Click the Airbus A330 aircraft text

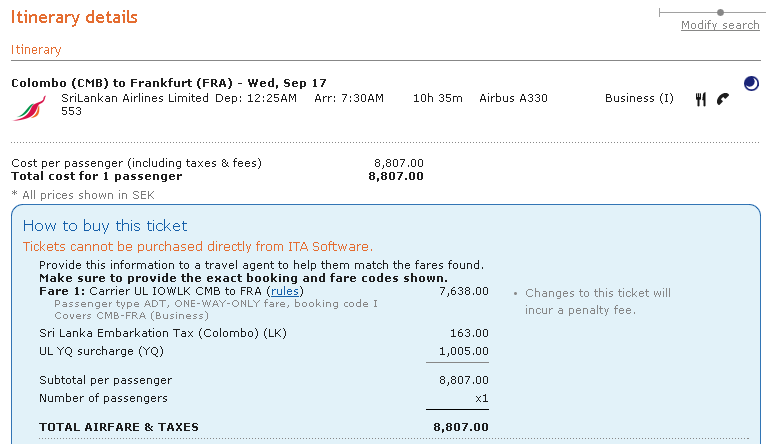513,98
